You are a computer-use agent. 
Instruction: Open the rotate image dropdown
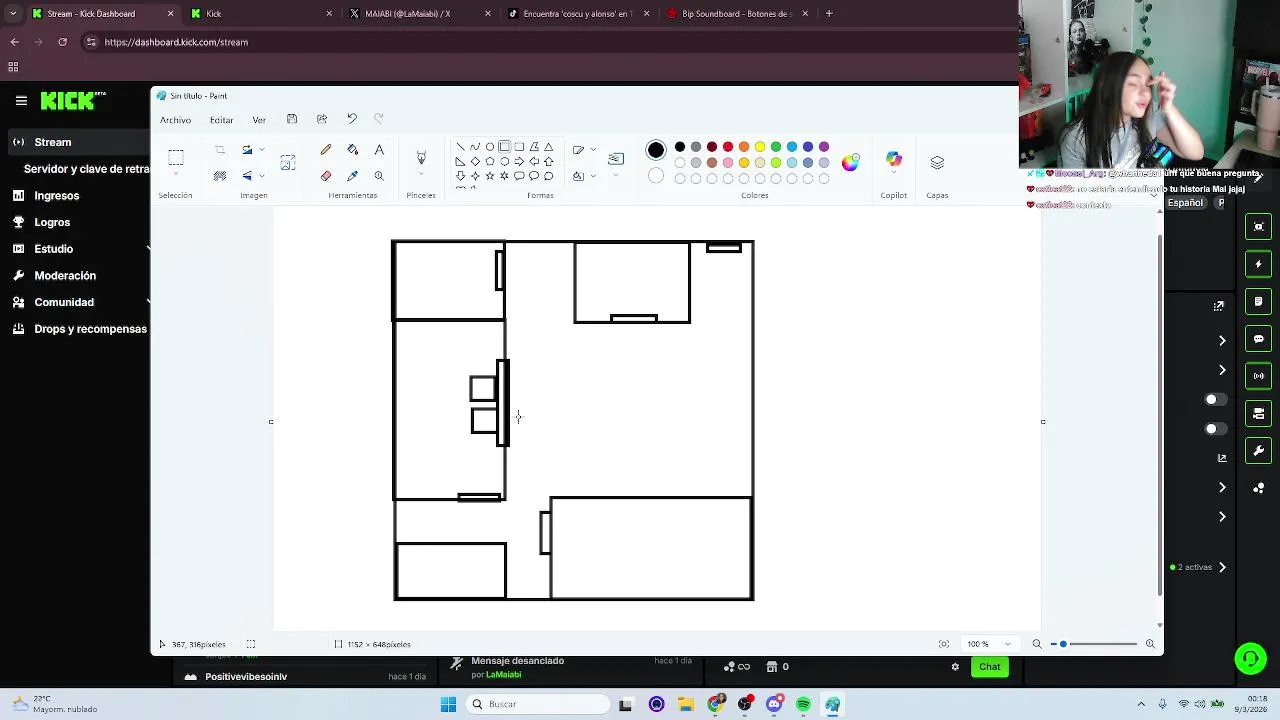click(x=262, y=150)
